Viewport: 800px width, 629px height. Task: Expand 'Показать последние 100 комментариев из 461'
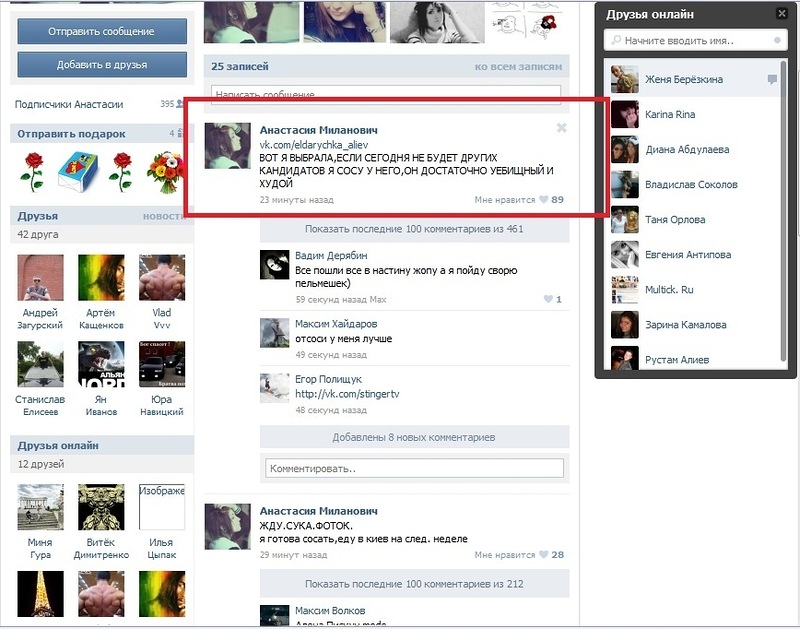click(x=414, y=229)
